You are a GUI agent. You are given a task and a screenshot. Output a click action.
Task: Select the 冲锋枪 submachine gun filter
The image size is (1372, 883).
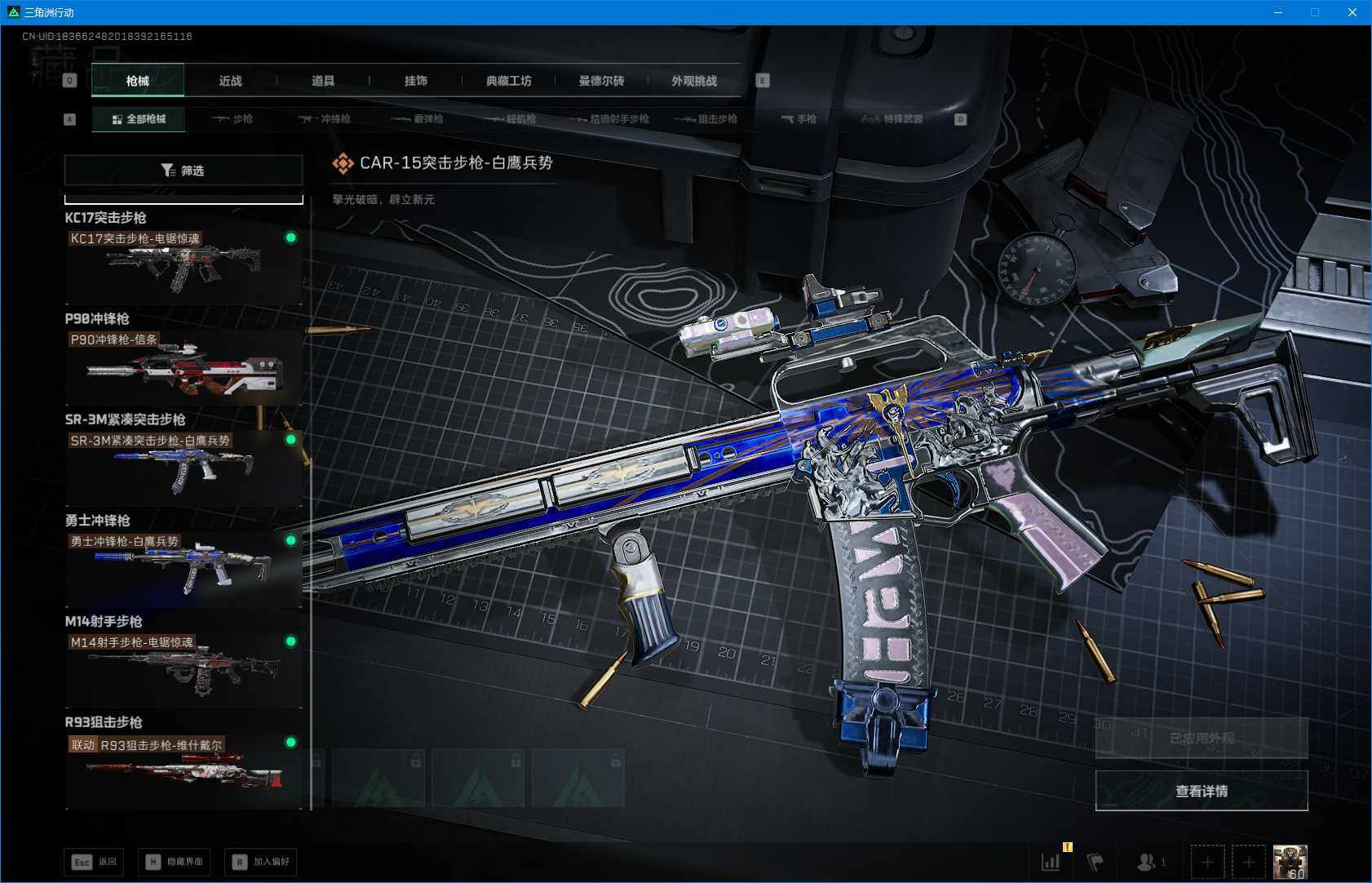pyautogui.click(x=325, y=119)
